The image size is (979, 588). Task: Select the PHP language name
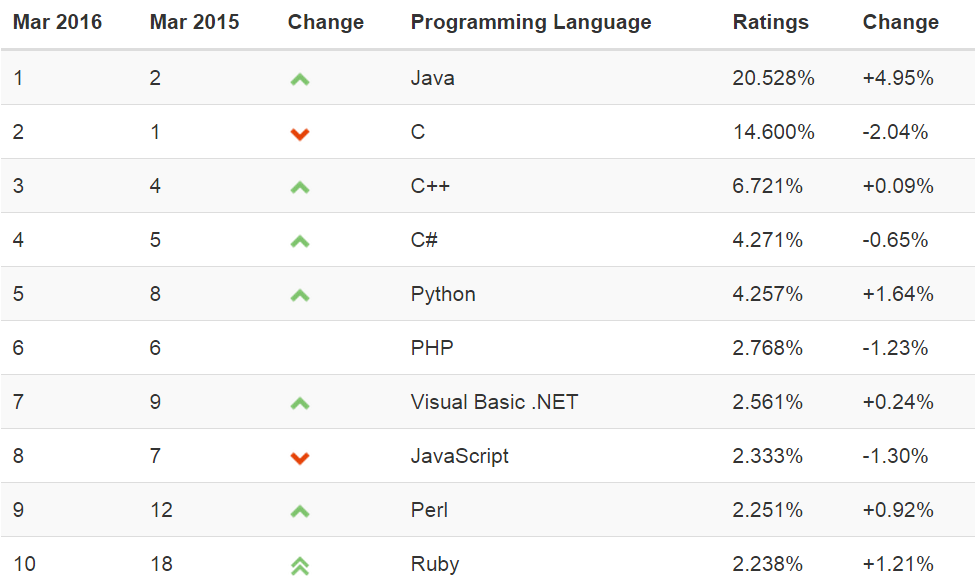(x=432, y=348)
